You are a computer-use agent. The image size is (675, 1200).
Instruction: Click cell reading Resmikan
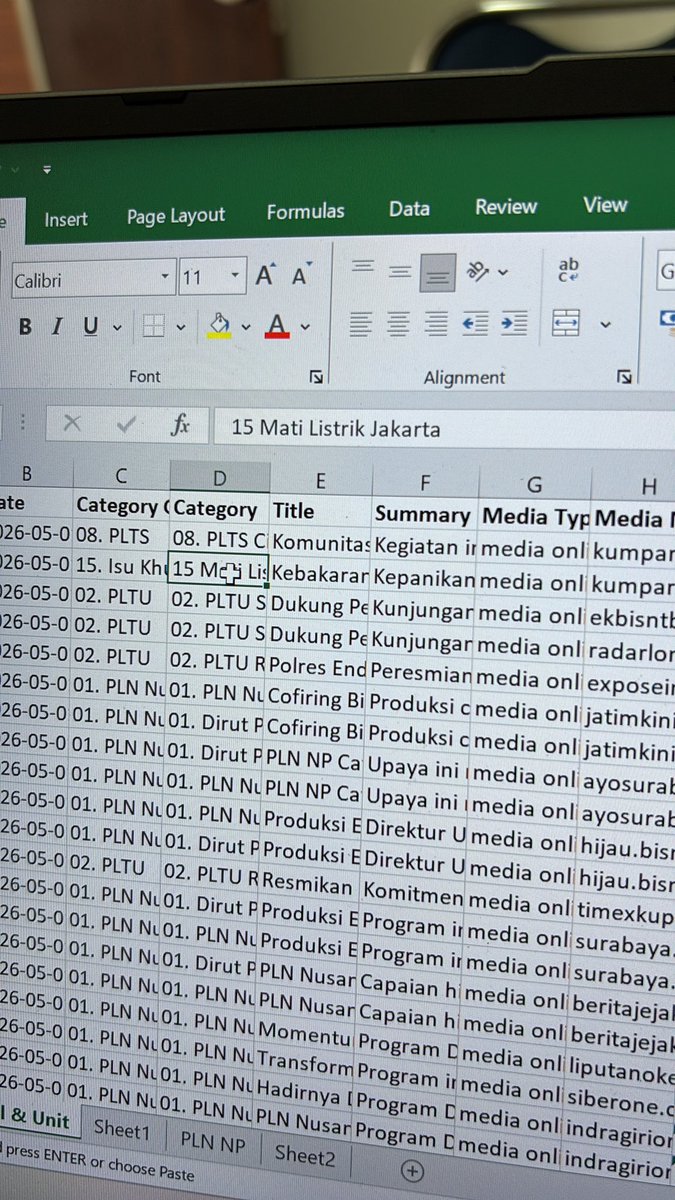tap(307, 885)
